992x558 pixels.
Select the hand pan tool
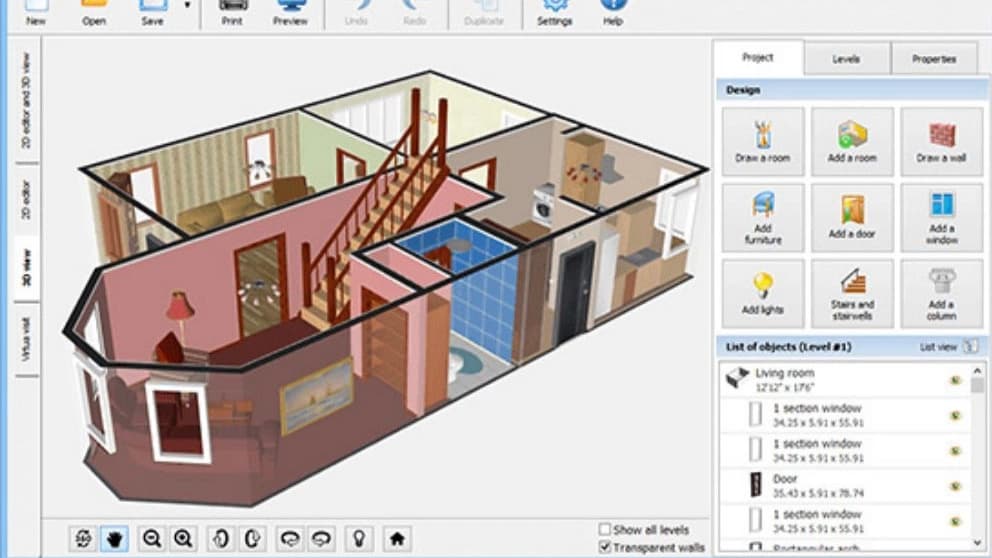115,539
